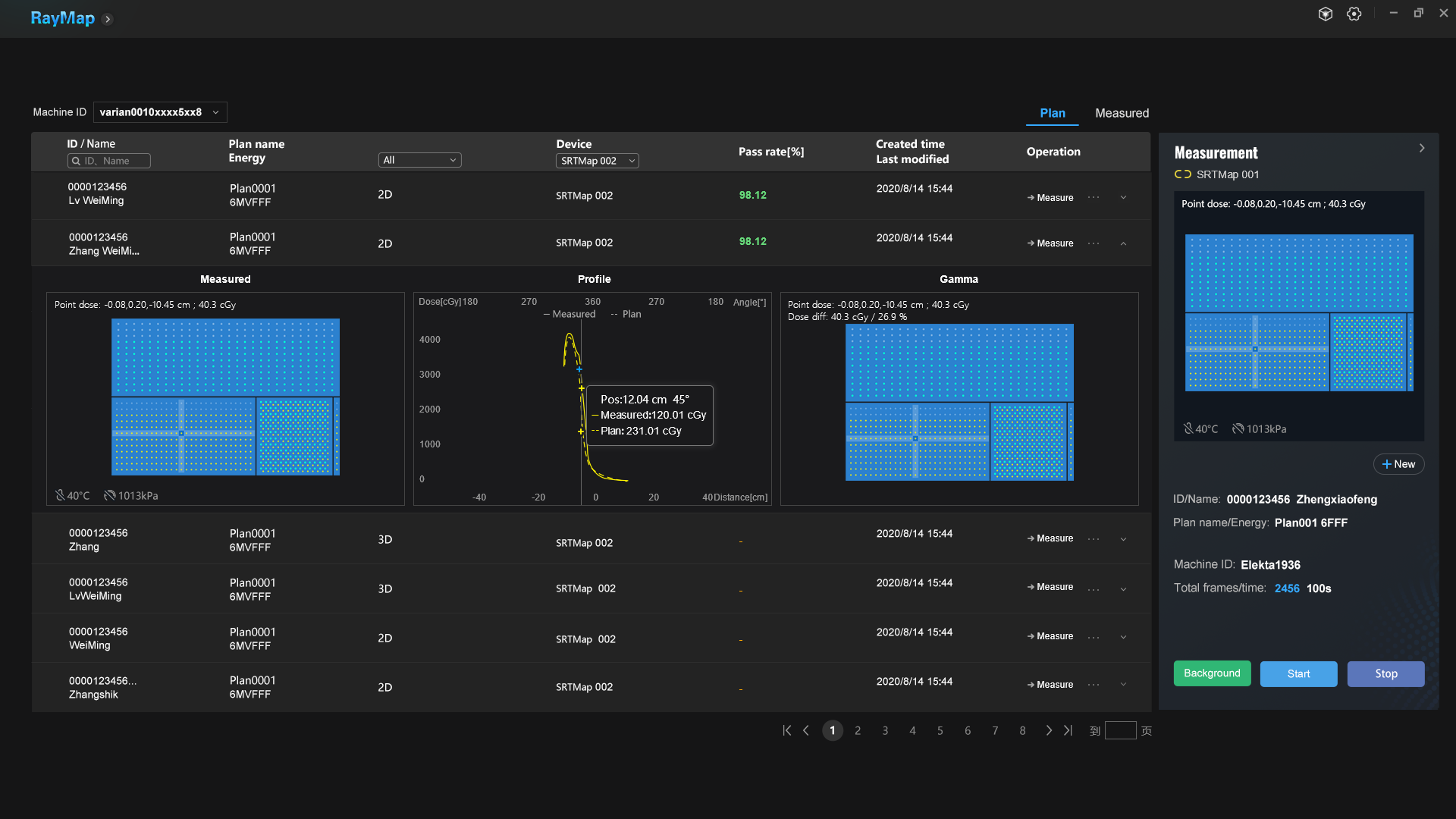Viewport: 1456px width, 819px height.
Task: Go to the first page of results
Action: [x=786, y=730]
